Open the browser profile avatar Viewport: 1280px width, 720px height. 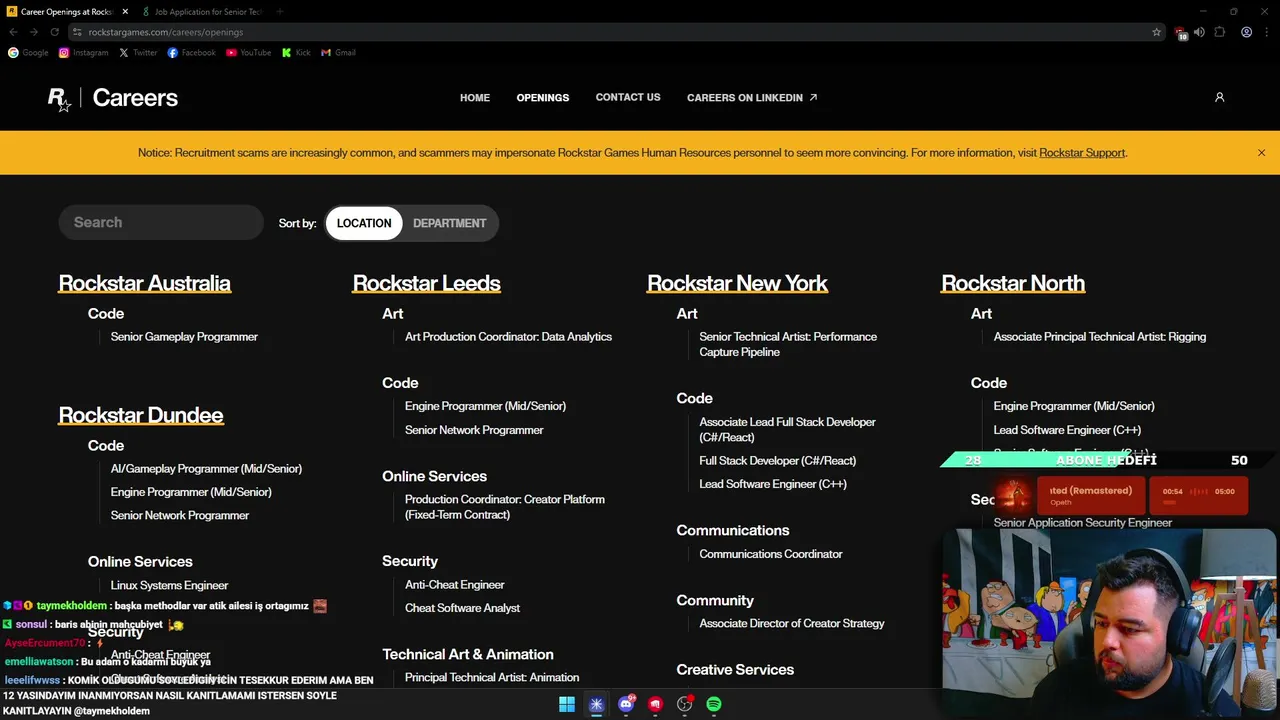tap(1246, 32)
